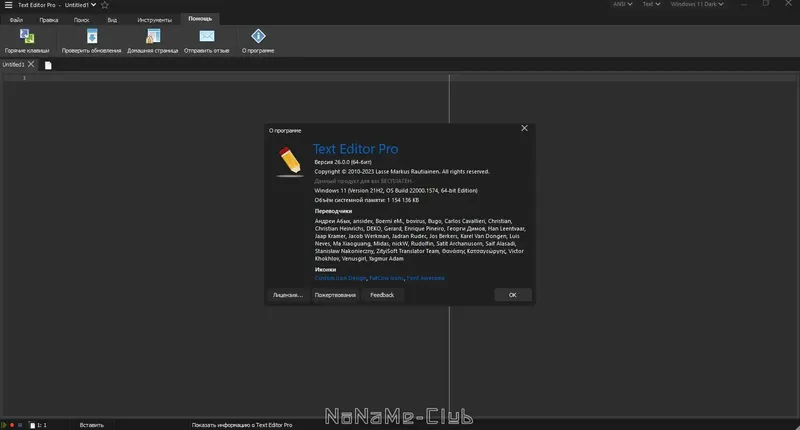Select the Untitled1 document tab
This screenshot has width=800, height=430.
click(x=13, y=64)
